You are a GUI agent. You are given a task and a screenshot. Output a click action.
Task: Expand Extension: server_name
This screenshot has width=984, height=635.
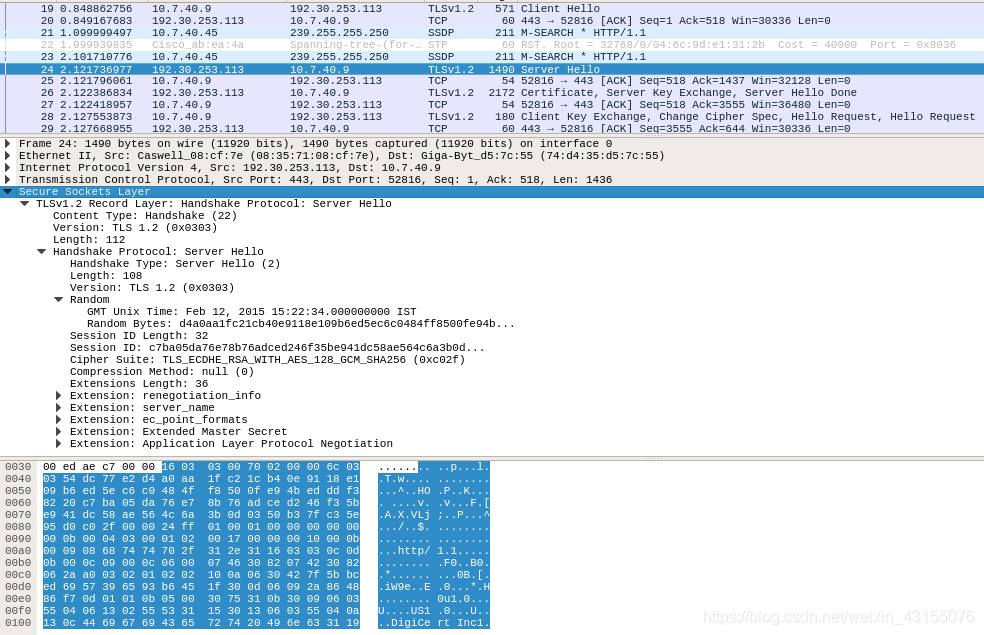pos(58,408)
